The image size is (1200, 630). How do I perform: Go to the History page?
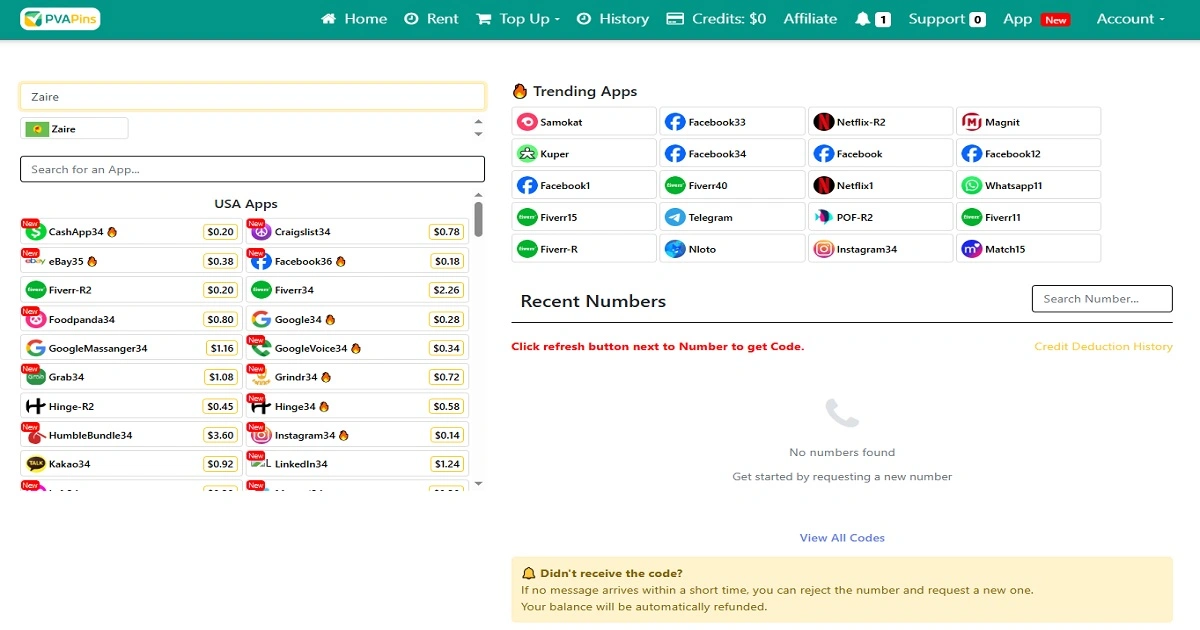(613, 19)
